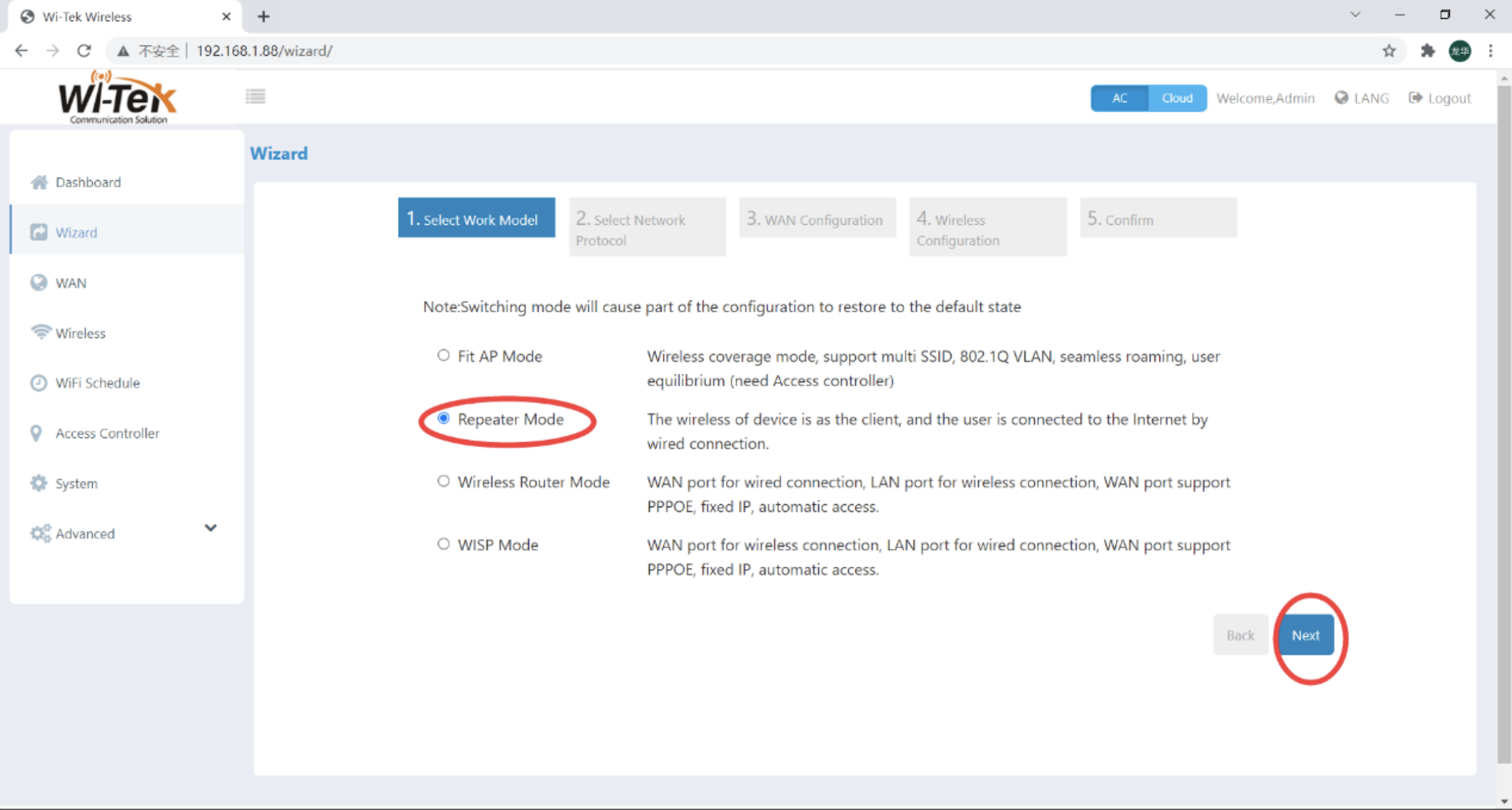Image resolution: width=1512 pixels, height=810 pixels.
Task: Go to WAN Configuration step tab
Action: [817, 218]
